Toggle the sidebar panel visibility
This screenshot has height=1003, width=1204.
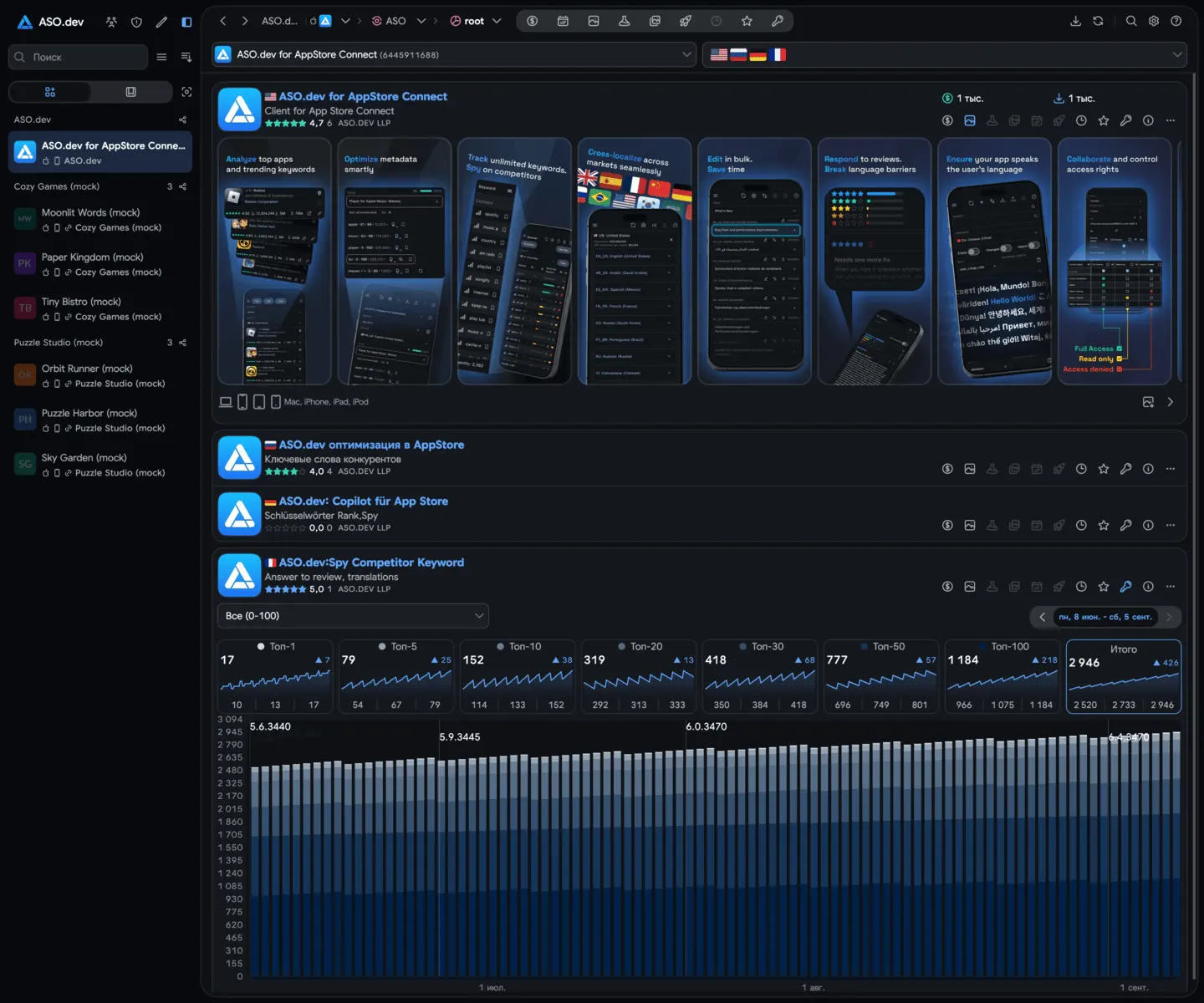pos(186,22)
